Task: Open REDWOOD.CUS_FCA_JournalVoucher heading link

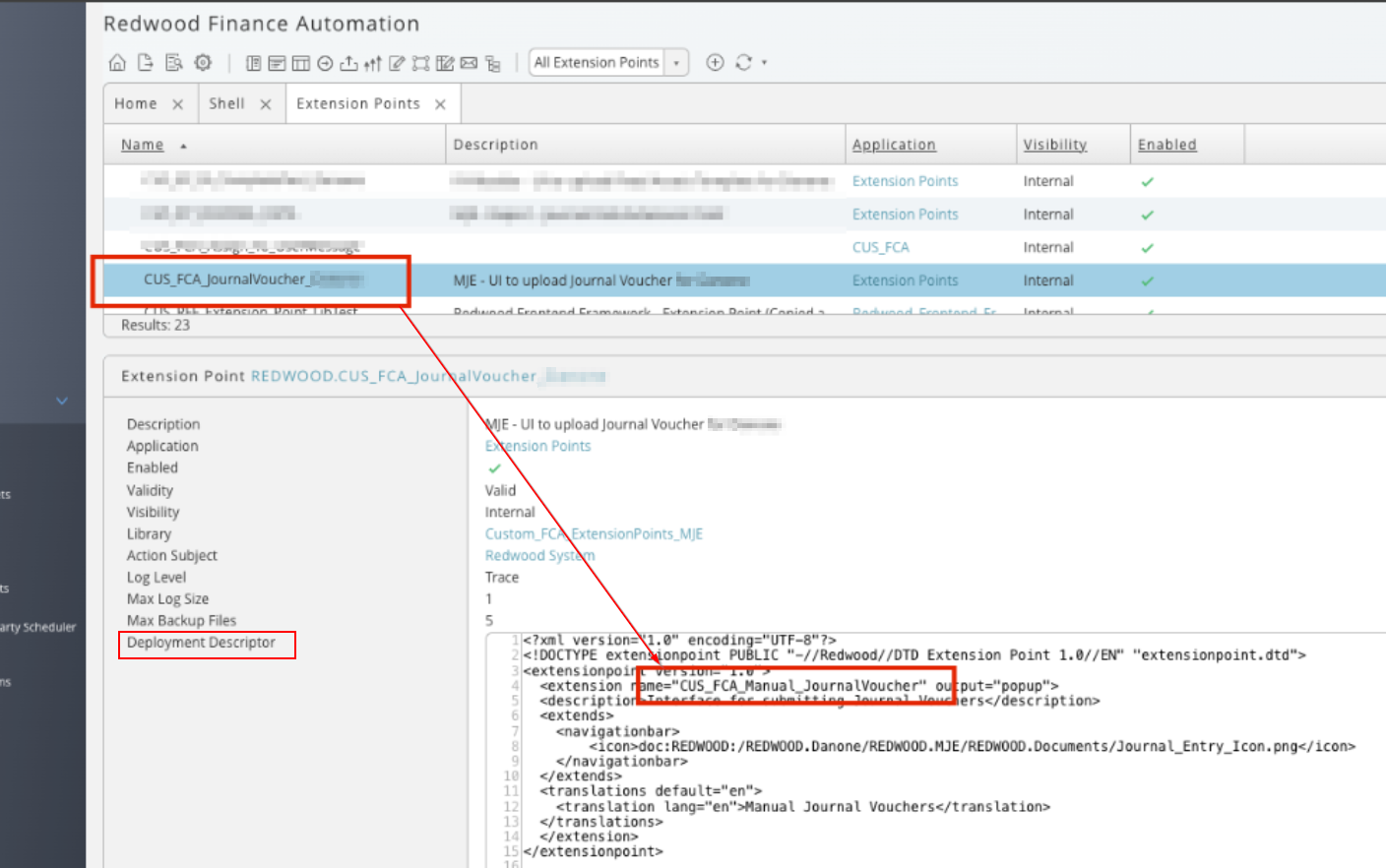Action: pos(427,376)
